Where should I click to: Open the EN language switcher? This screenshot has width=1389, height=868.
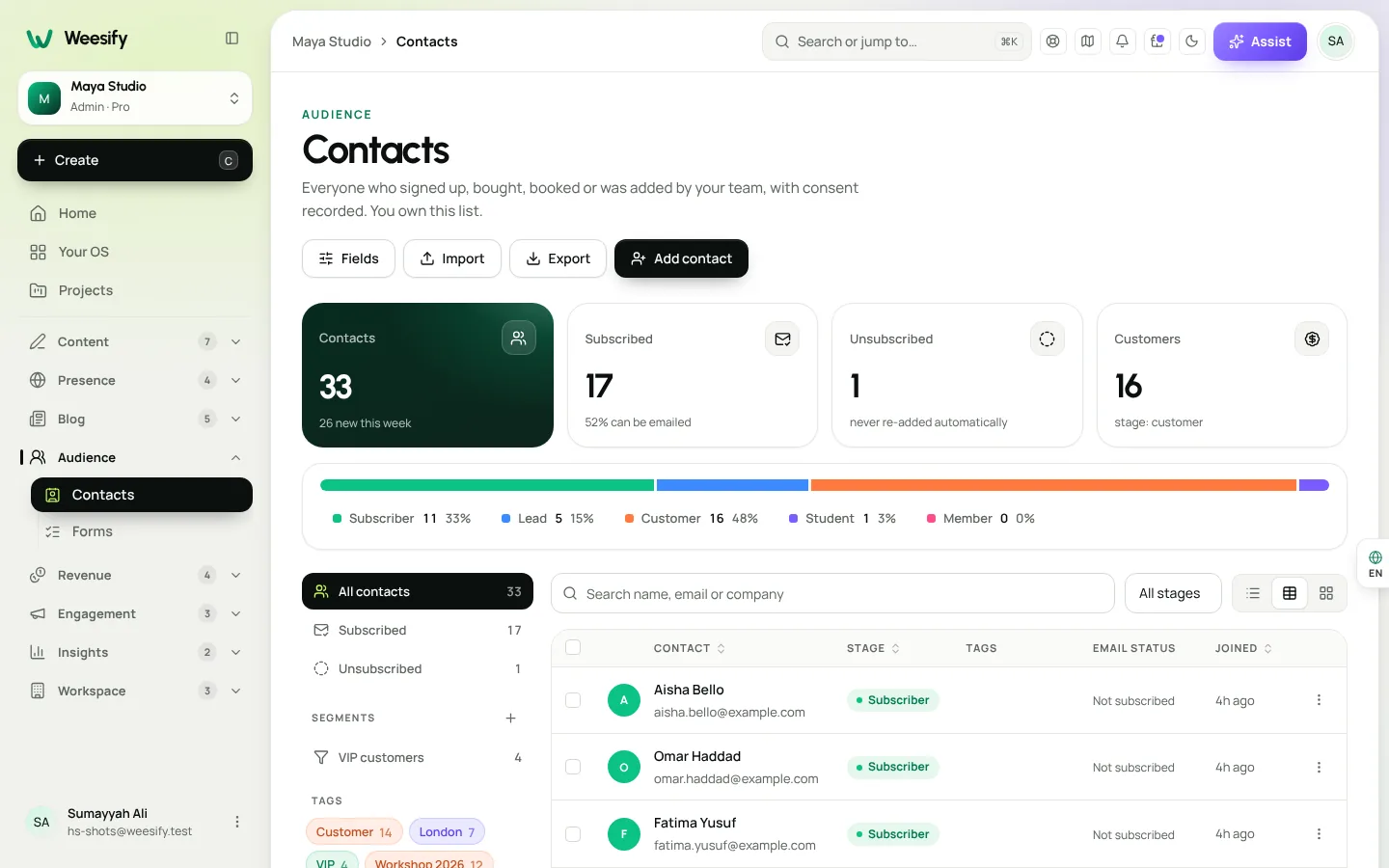(1375, 564)
